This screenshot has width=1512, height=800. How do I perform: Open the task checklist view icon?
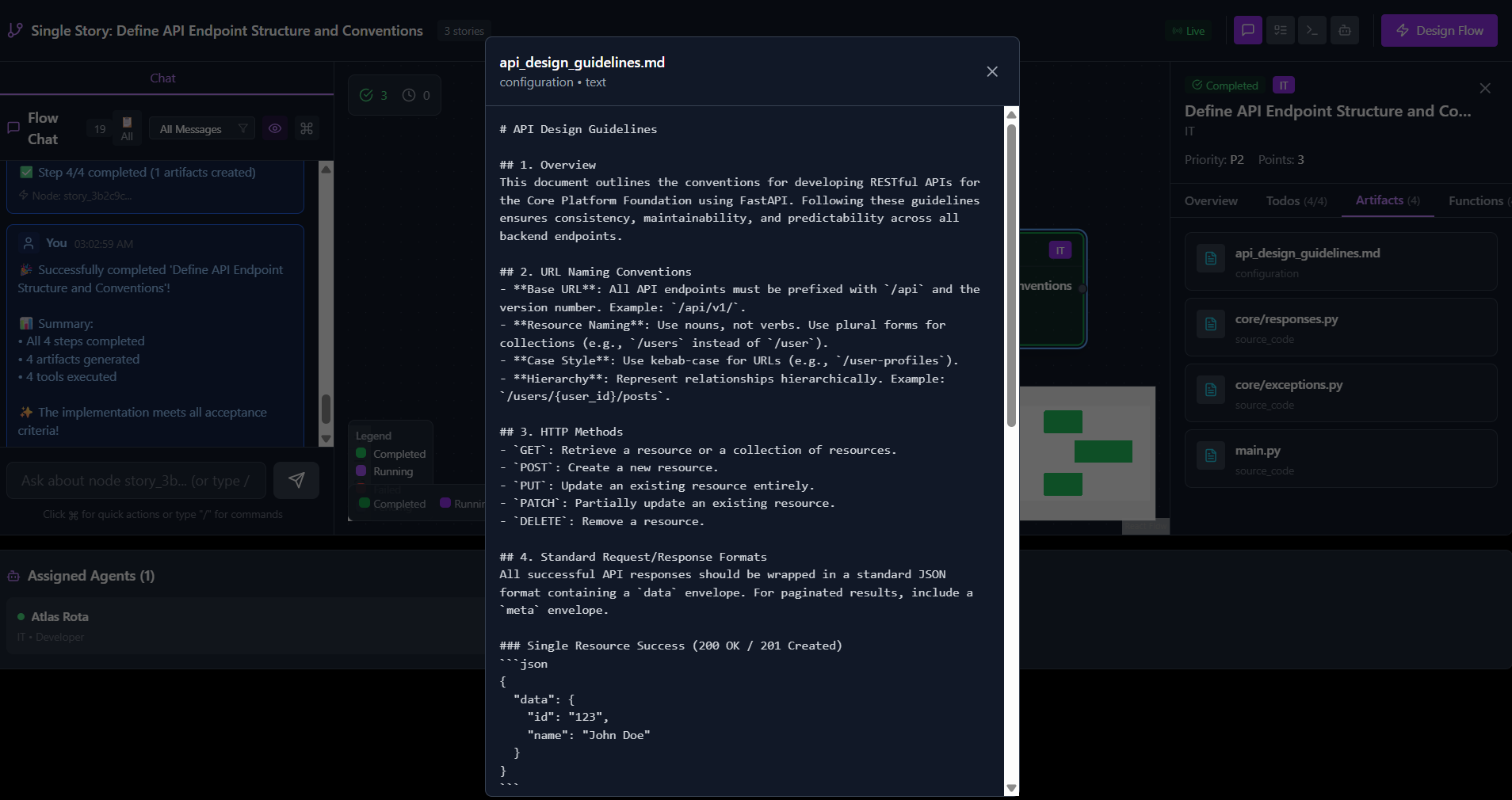1280,31
